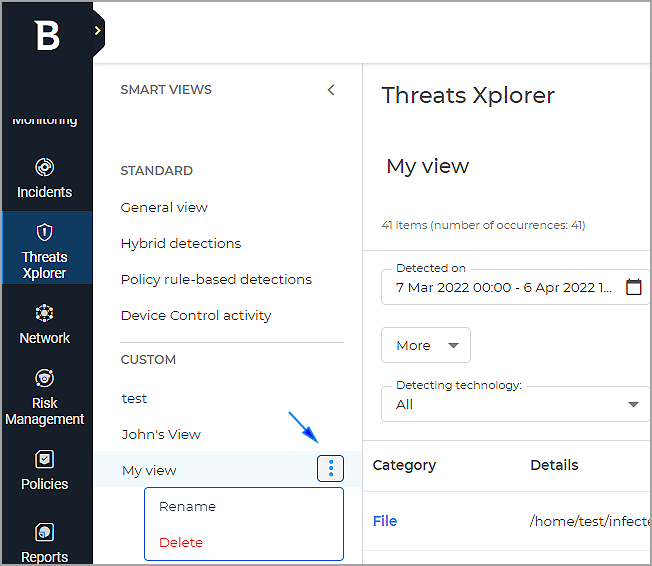Open the Reports section icon

tap(45, 532)
